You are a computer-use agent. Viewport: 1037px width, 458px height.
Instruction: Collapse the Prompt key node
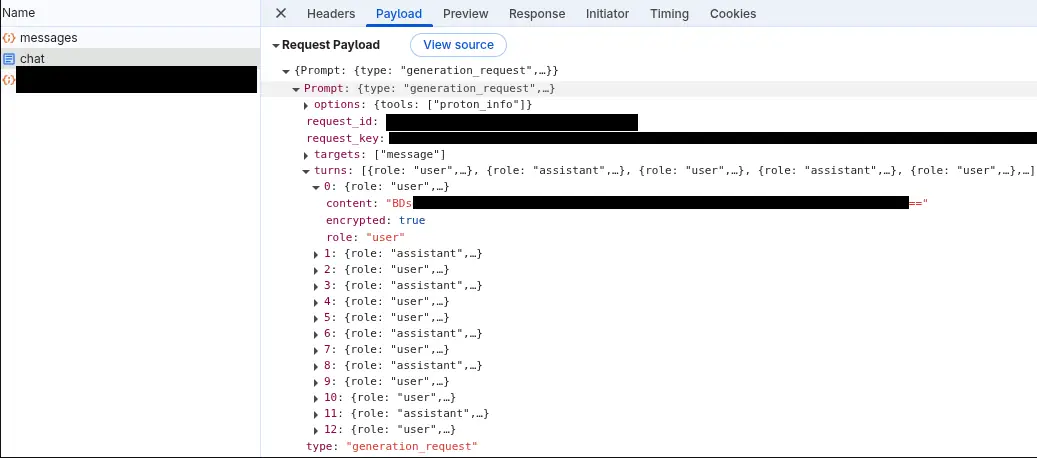[296, 89]
